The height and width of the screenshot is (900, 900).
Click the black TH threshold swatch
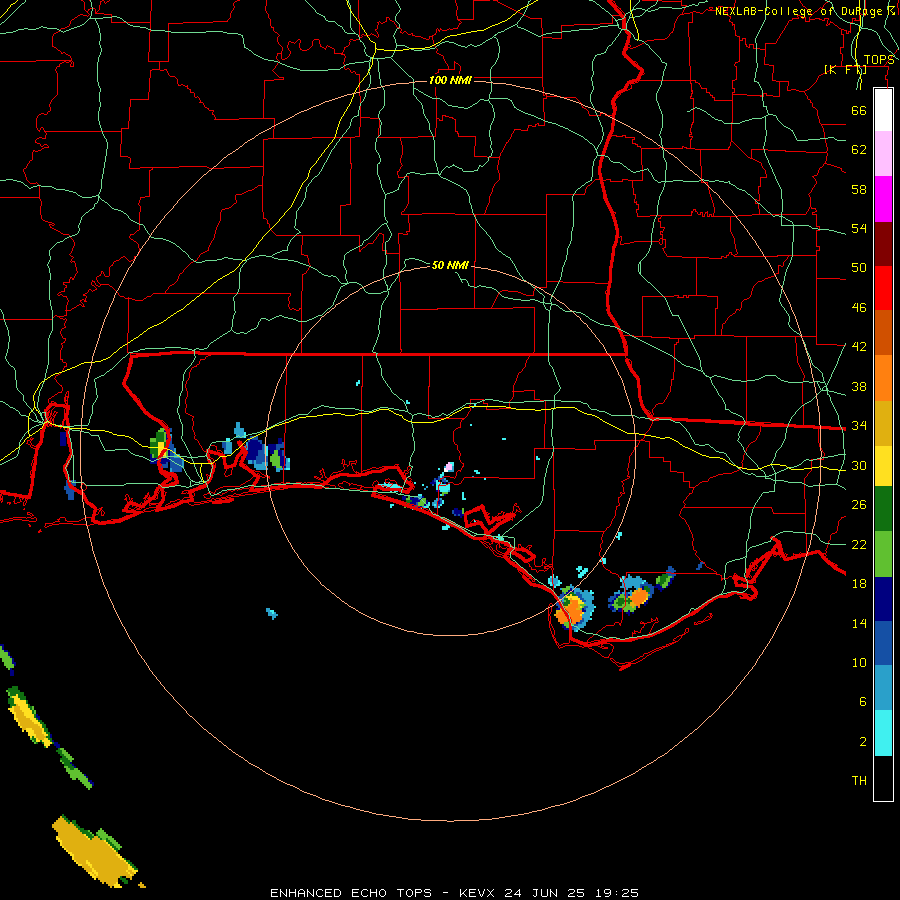pyautogui.click(x=883, y=778)
